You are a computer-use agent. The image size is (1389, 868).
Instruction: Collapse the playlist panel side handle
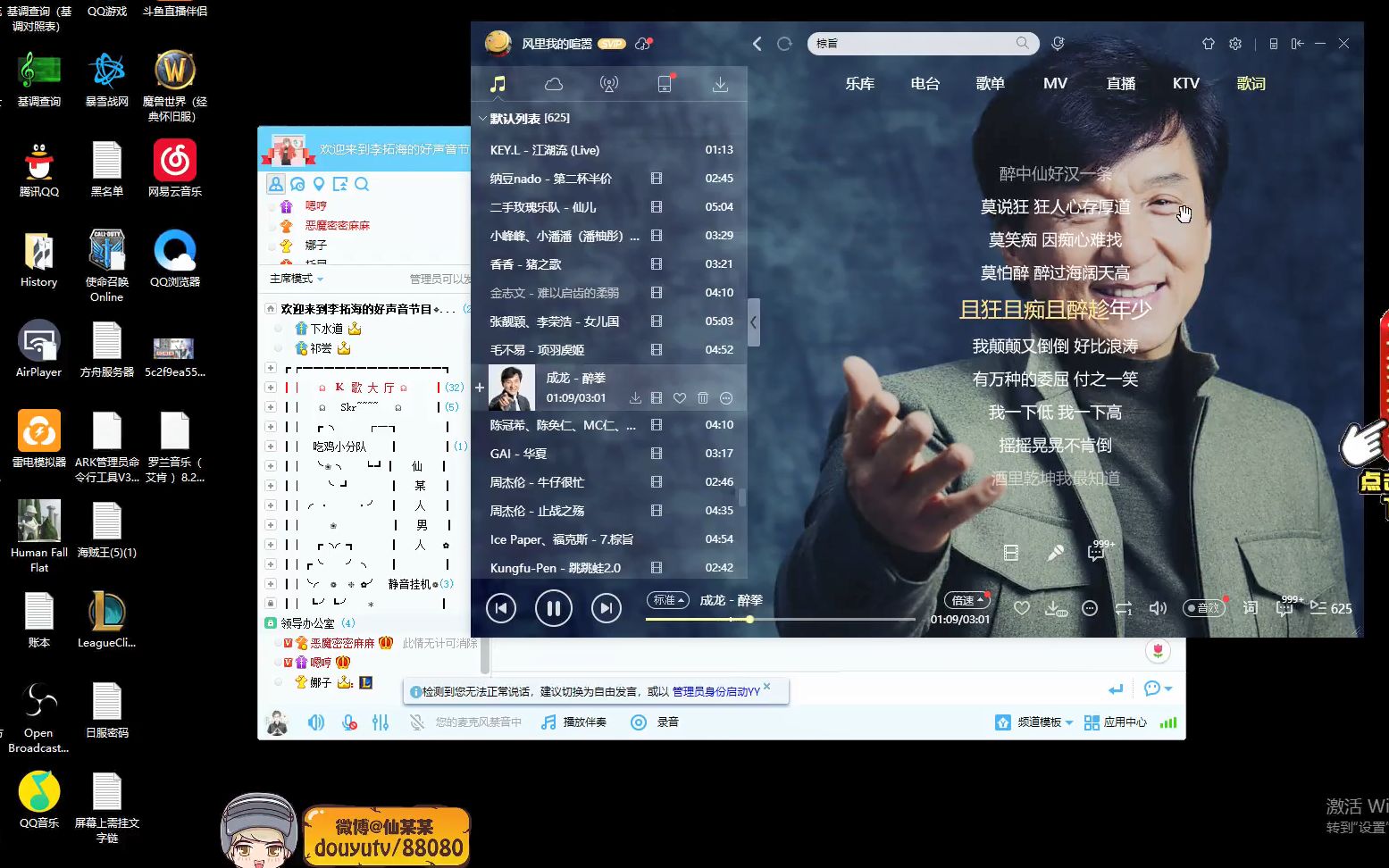coord(753,322)
